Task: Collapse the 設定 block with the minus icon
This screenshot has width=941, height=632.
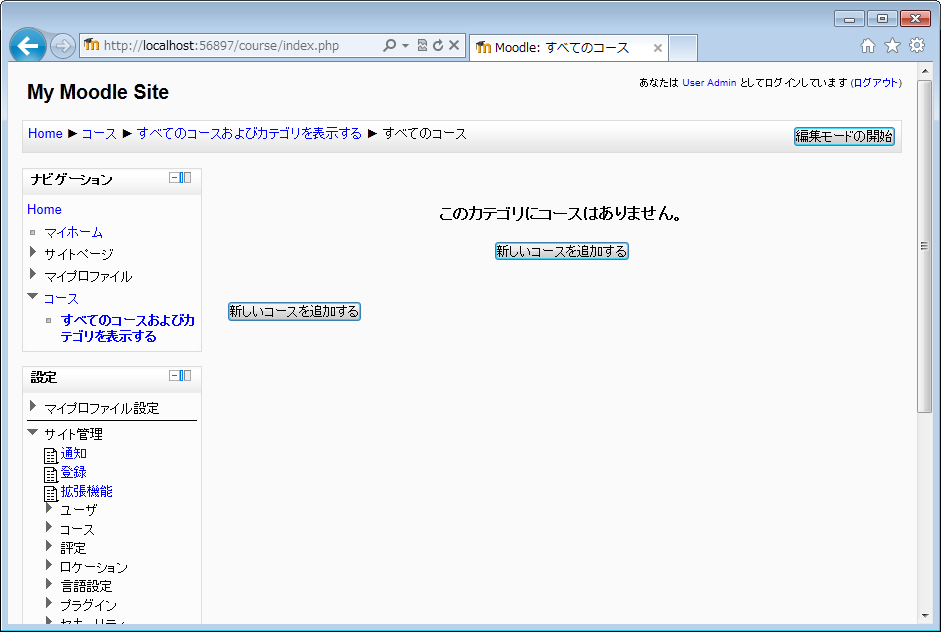Action: coord(174,376)
